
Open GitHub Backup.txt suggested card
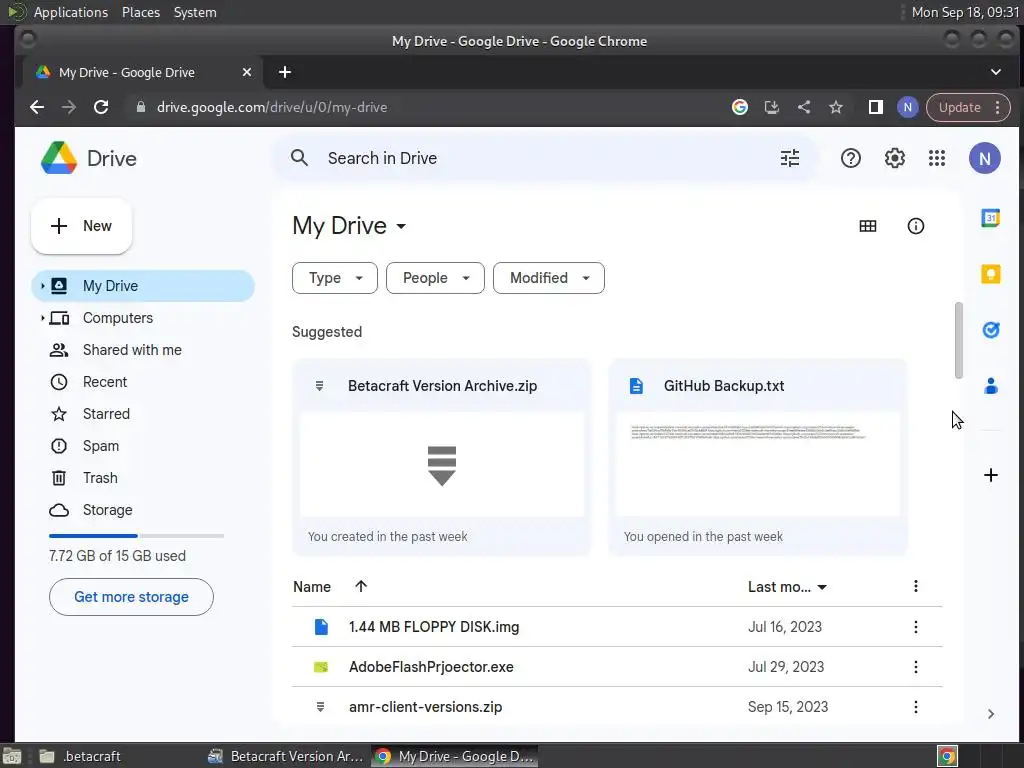pos(758,457)
